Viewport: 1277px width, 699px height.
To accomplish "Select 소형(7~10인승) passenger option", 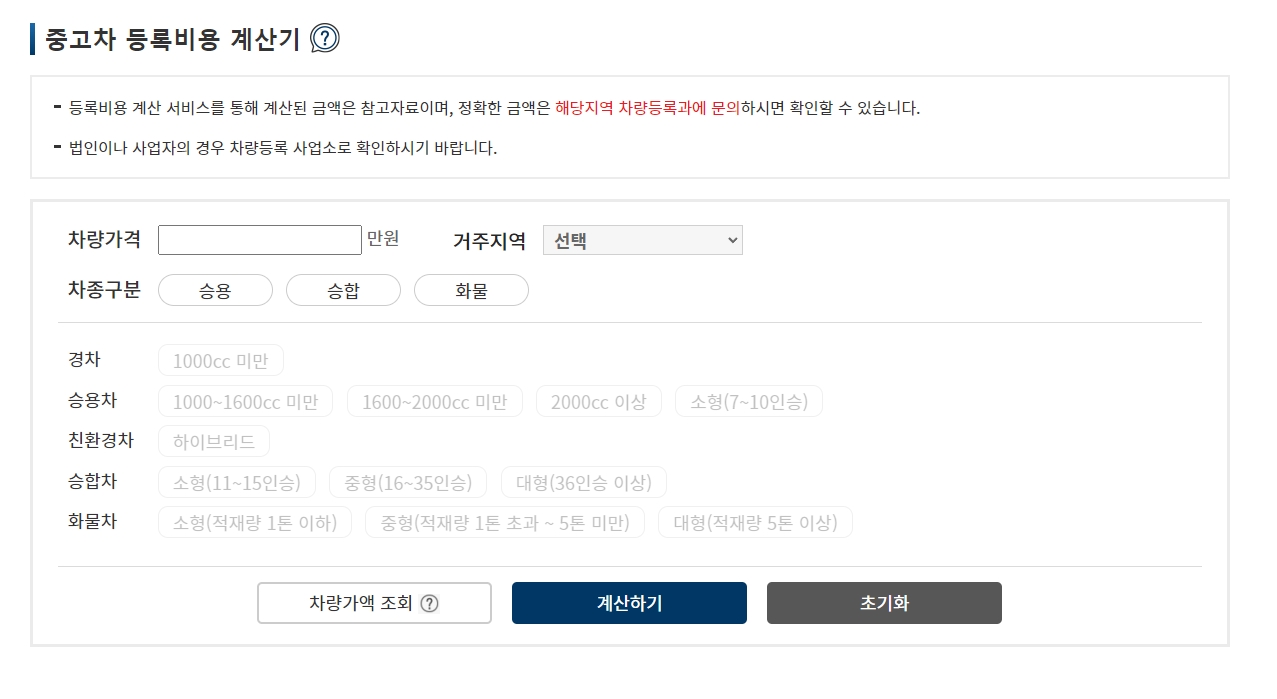I will point(748,401).
